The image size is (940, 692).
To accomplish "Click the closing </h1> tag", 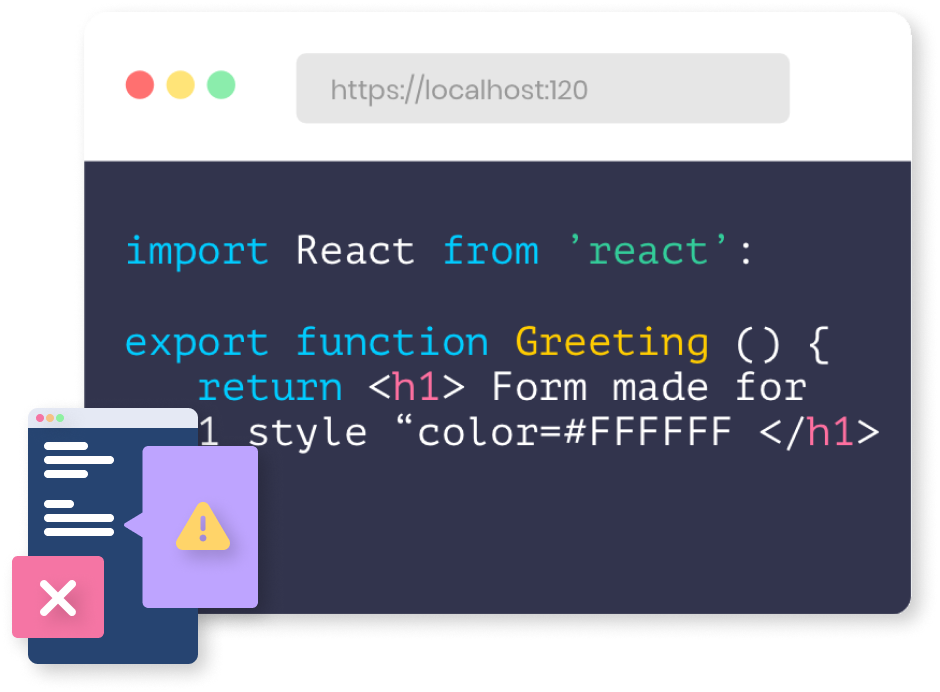I will pyautogui.click(x=820, y=432).
